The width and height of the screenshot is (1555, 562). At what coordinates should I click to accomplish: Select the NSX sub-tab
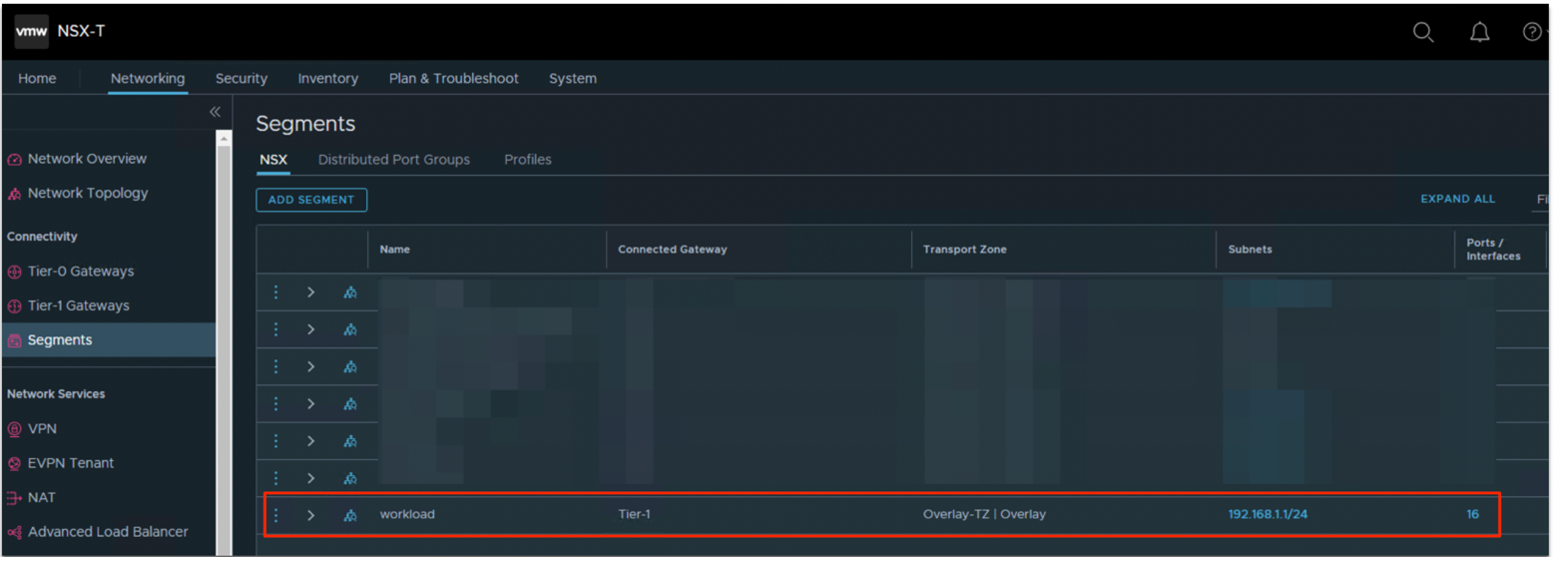[273, 160]
